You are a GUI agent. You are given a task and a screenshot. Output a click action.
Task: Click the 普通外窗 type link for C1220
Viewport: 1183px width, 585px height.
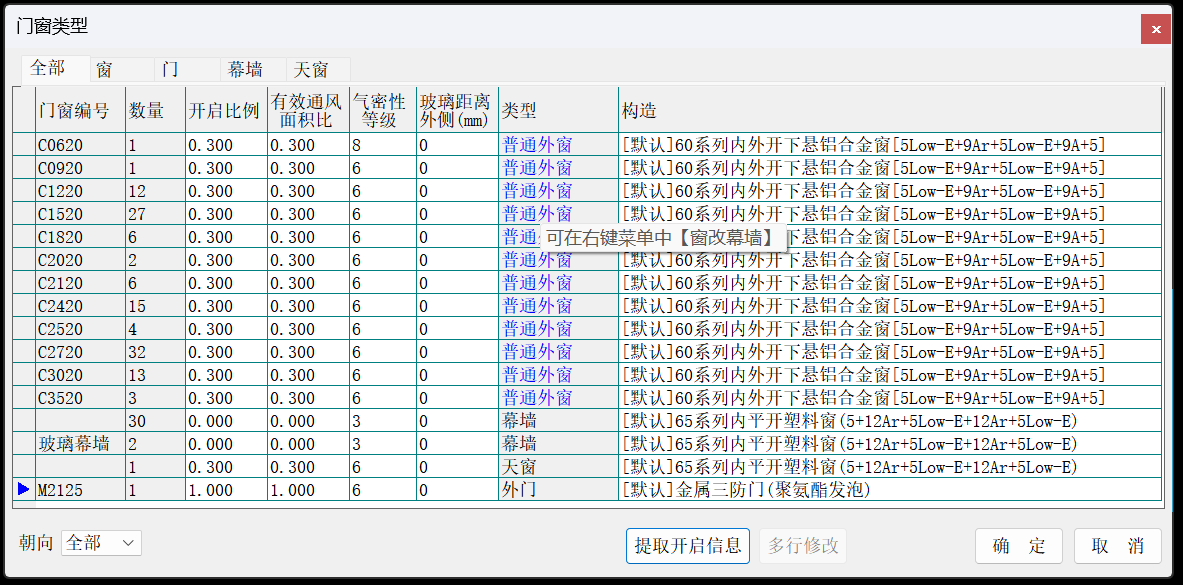click(x=537, y=191)
